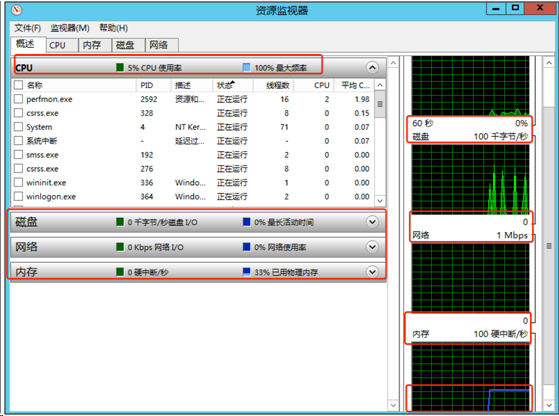Switch to the 内存 tab
The image size is (559, 416).
coord(94,45)
